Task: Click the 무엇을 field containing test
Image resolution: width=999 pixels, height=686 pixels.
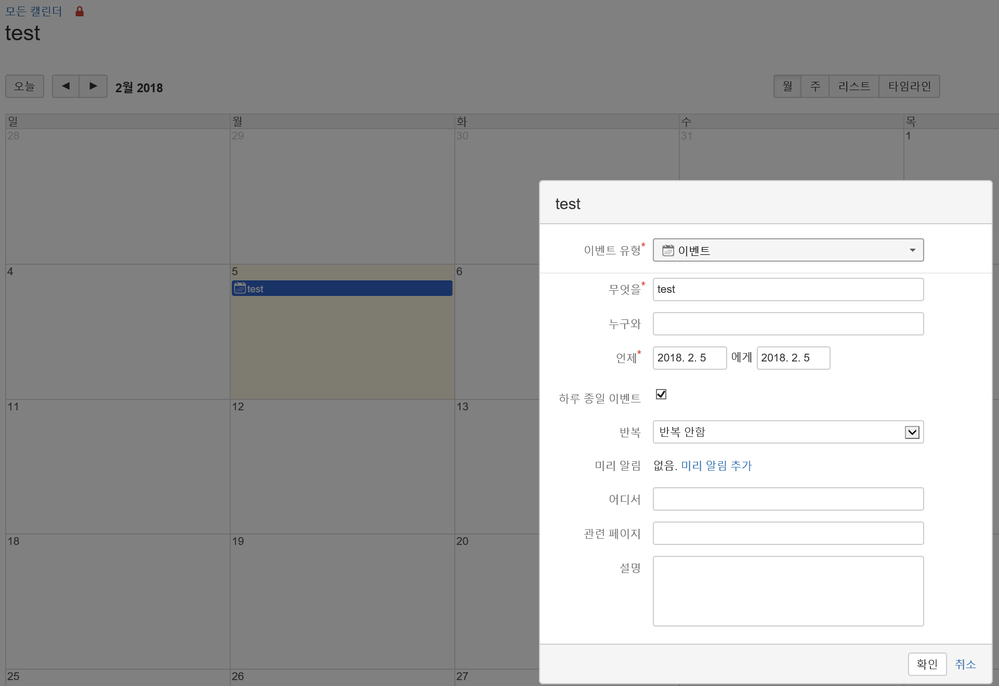Action: [788, 289]
